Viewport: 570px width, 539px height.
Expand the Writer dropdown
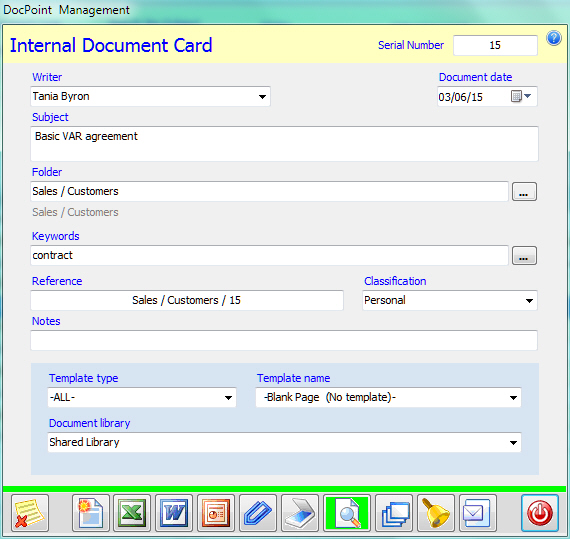pyautogui.click(x=262, y=97)
